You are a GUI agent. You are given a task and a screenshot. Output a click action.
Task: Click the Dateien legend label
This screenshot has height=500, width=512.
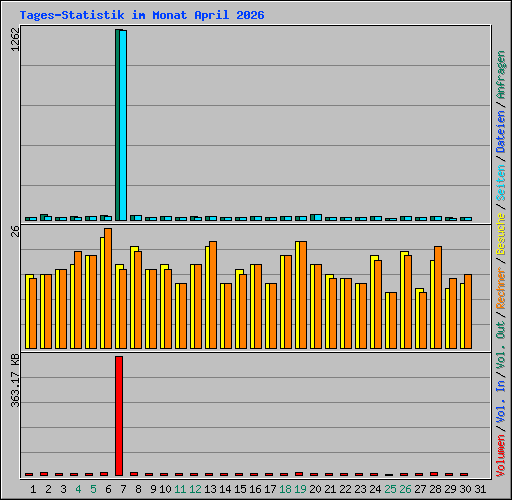(x=501, y=132)
